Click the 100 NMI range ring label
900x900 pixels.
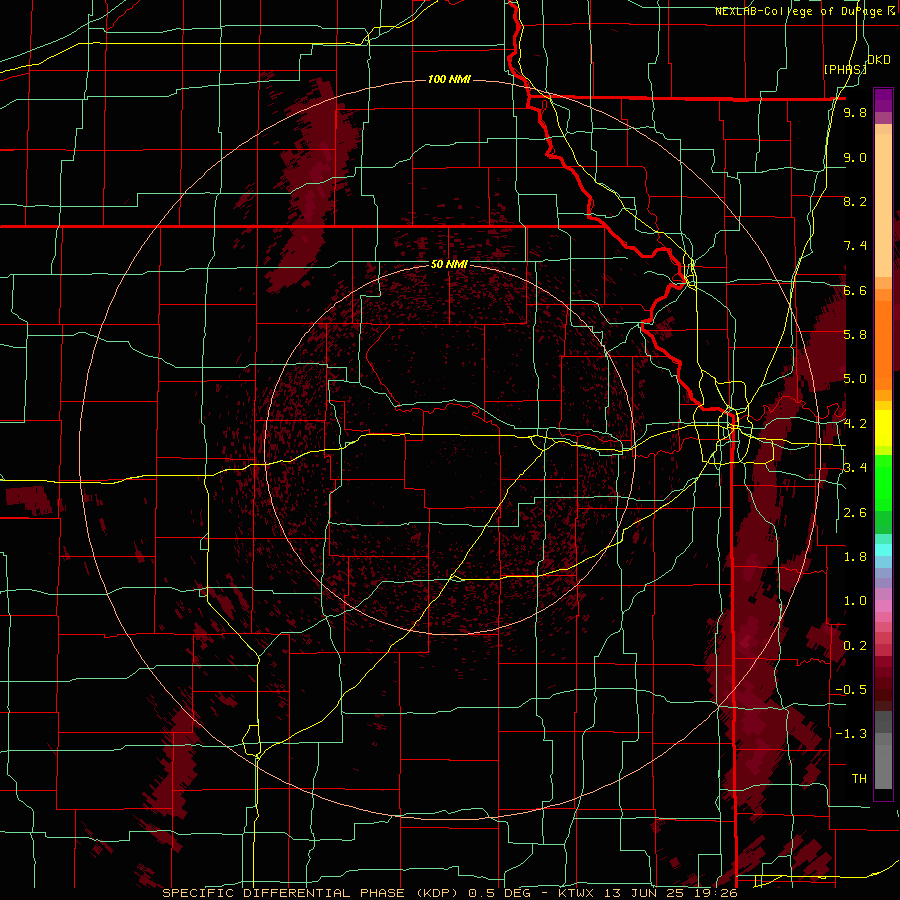(x=449, y=79)
